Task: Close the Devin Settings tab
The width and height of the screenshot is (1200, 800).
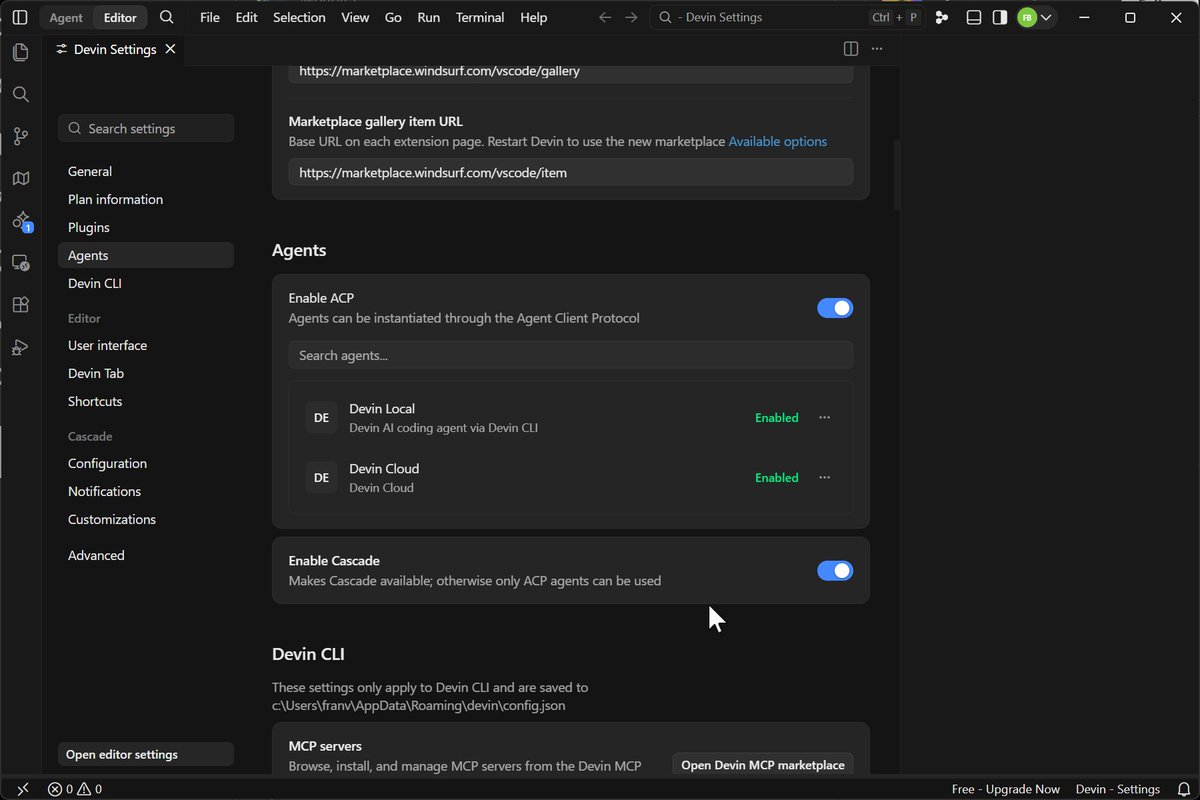Action: click(x=170, y=49)
